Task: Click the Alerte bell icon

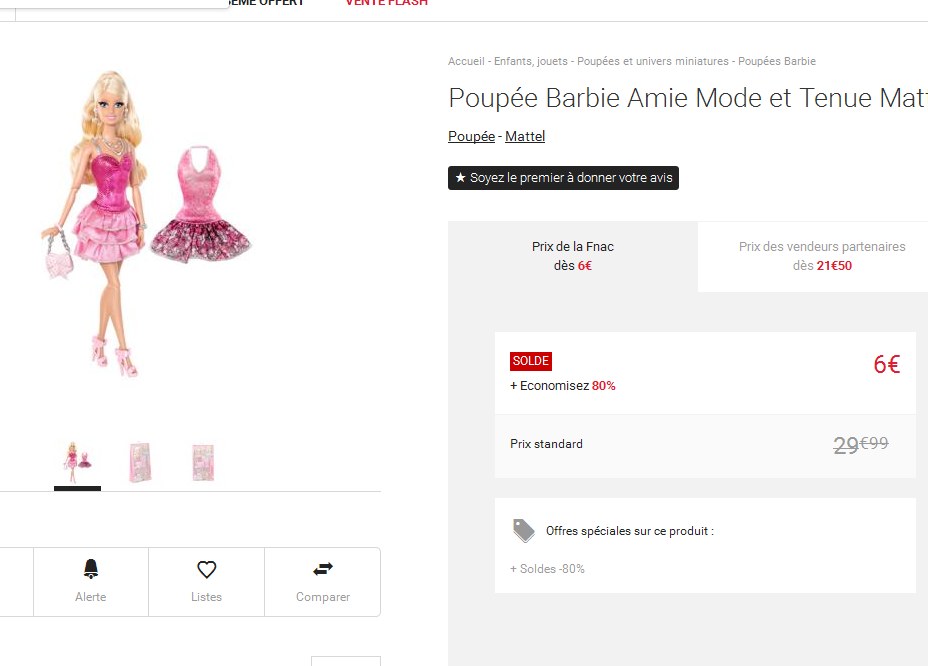Action: pos(91,569)
